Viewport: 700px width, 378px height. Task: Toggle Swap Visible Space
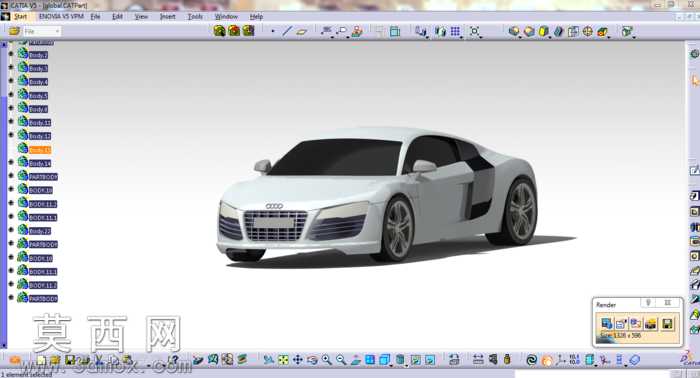(x=430, y=360)
